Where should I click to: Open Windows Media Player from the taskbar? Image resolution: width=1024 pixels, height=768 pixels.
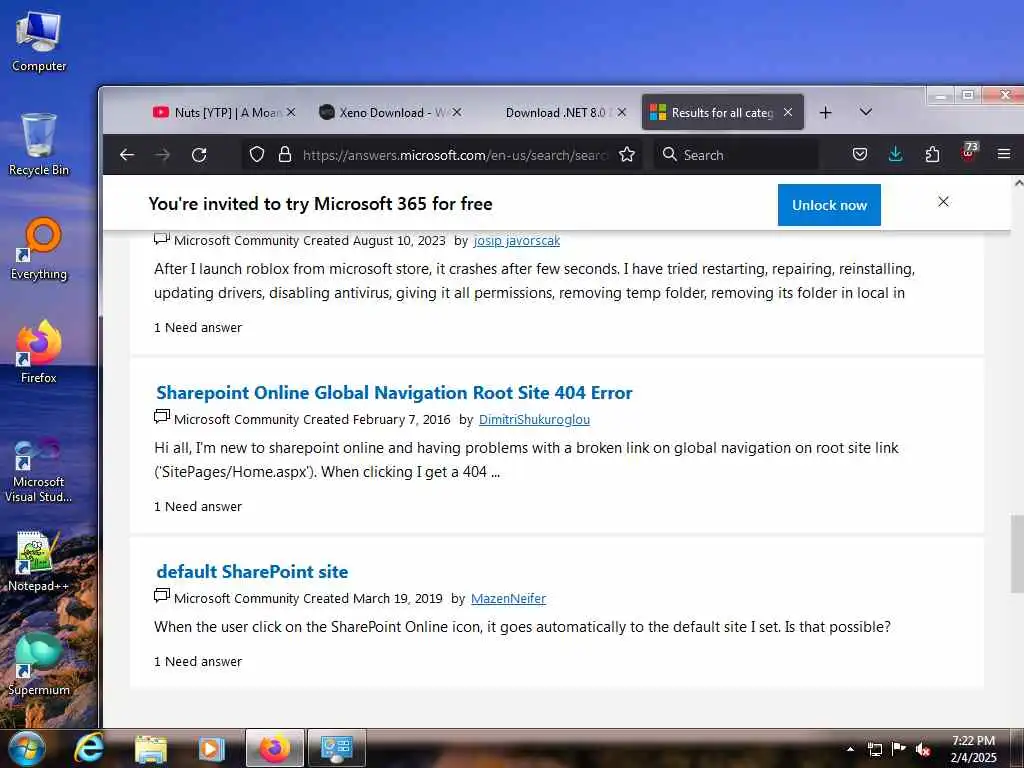click(211, 748)
